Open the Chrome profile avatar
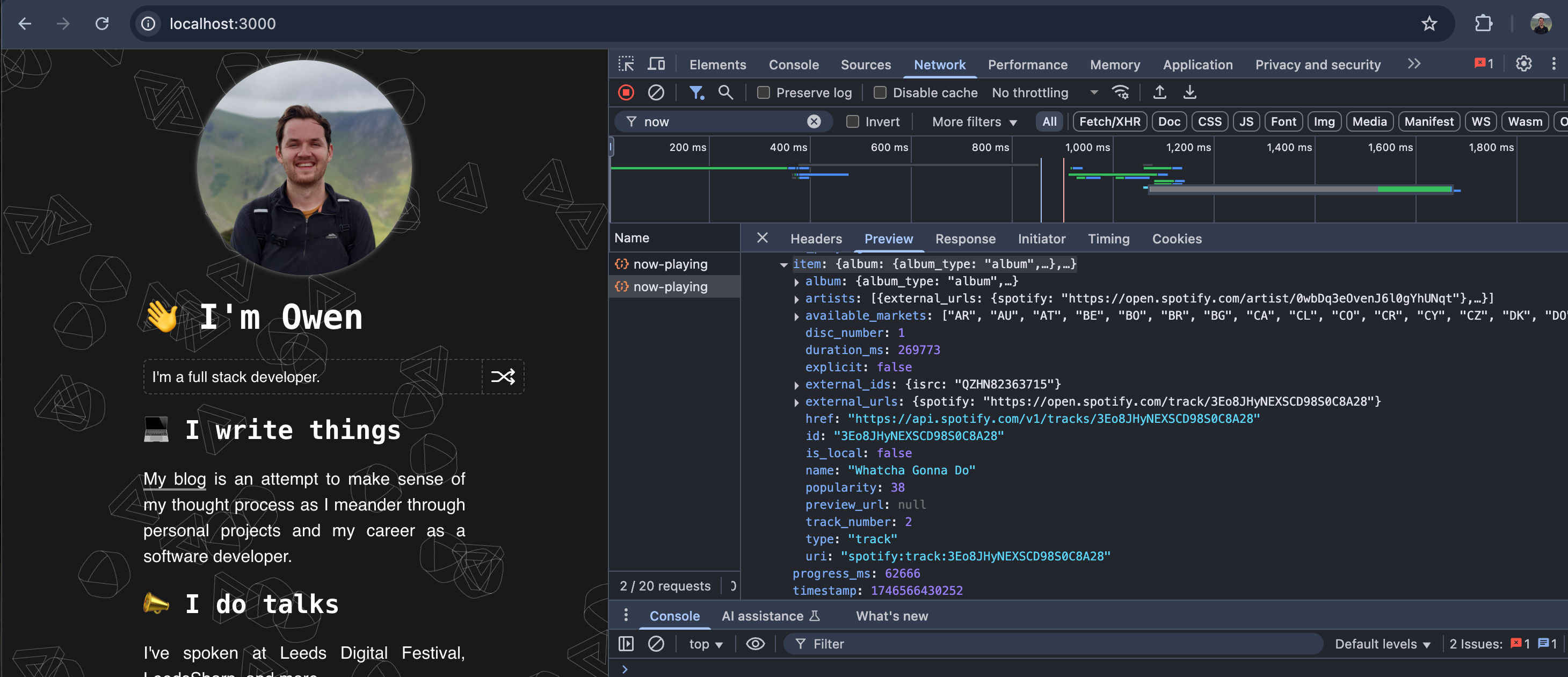The height and width of the screenshot is (677, 1568). coord(1540,24)
